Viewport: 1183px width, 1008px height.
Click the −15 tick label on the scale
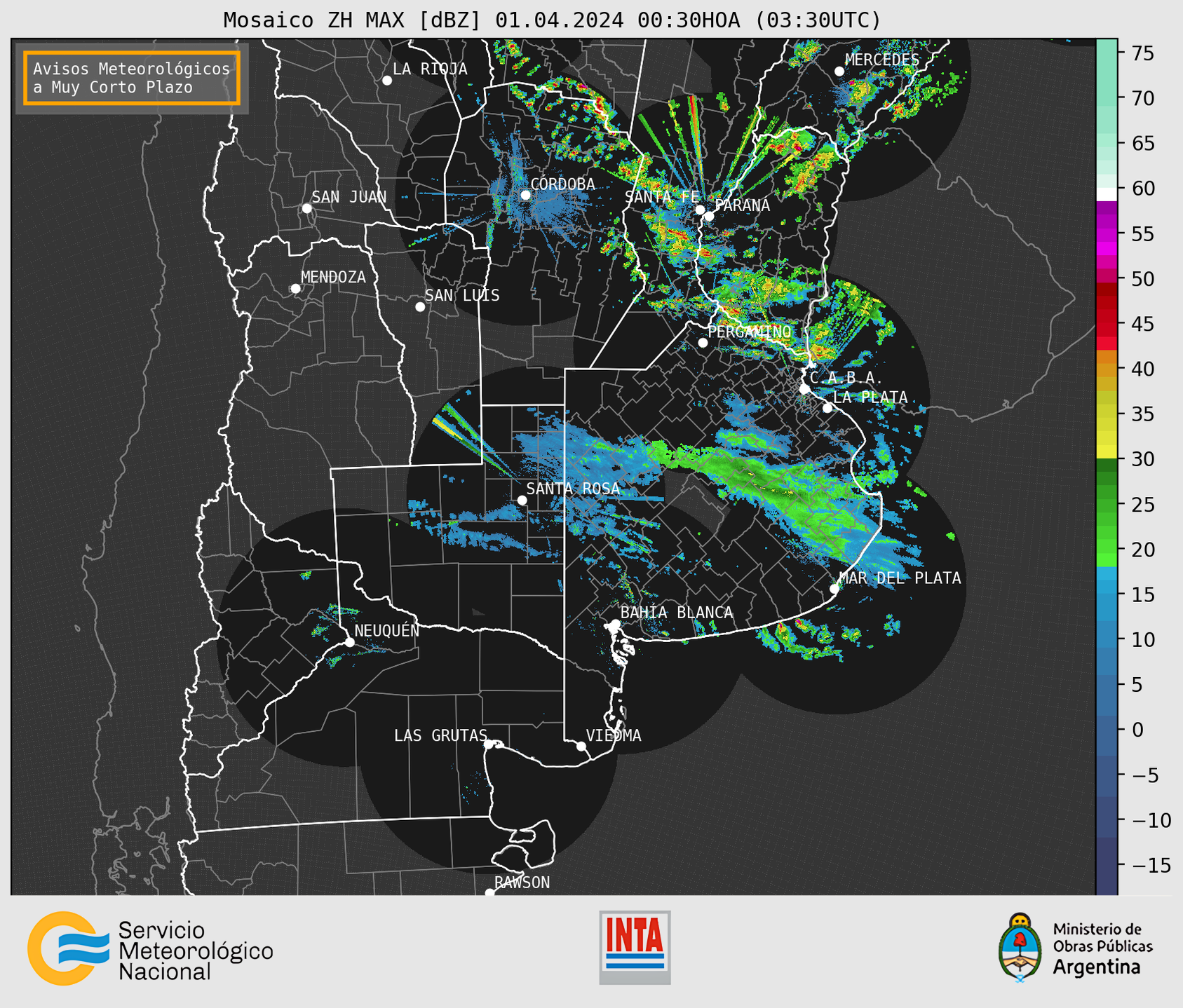point(1150,865)
